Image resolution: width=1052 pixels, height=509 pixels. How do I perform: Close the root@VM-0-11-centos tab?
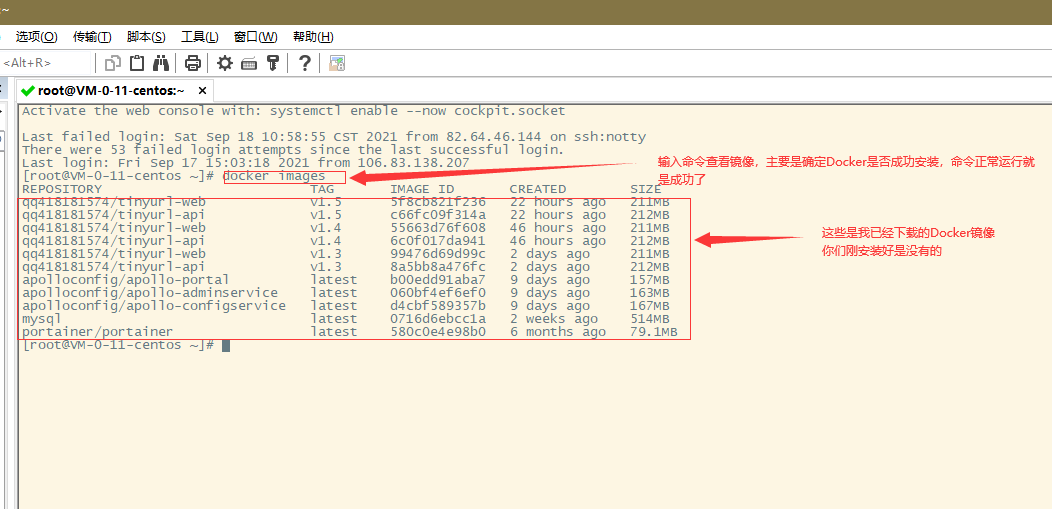click(x=203, y=90)
